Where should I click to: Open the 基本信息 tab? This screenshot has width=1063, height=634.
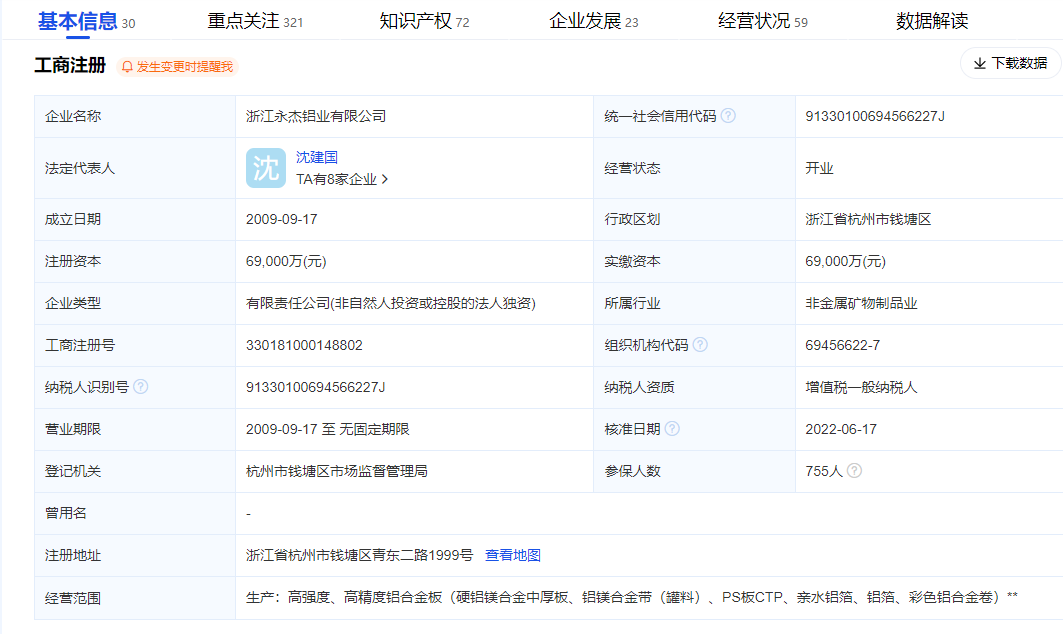click(x=77, y=21)
